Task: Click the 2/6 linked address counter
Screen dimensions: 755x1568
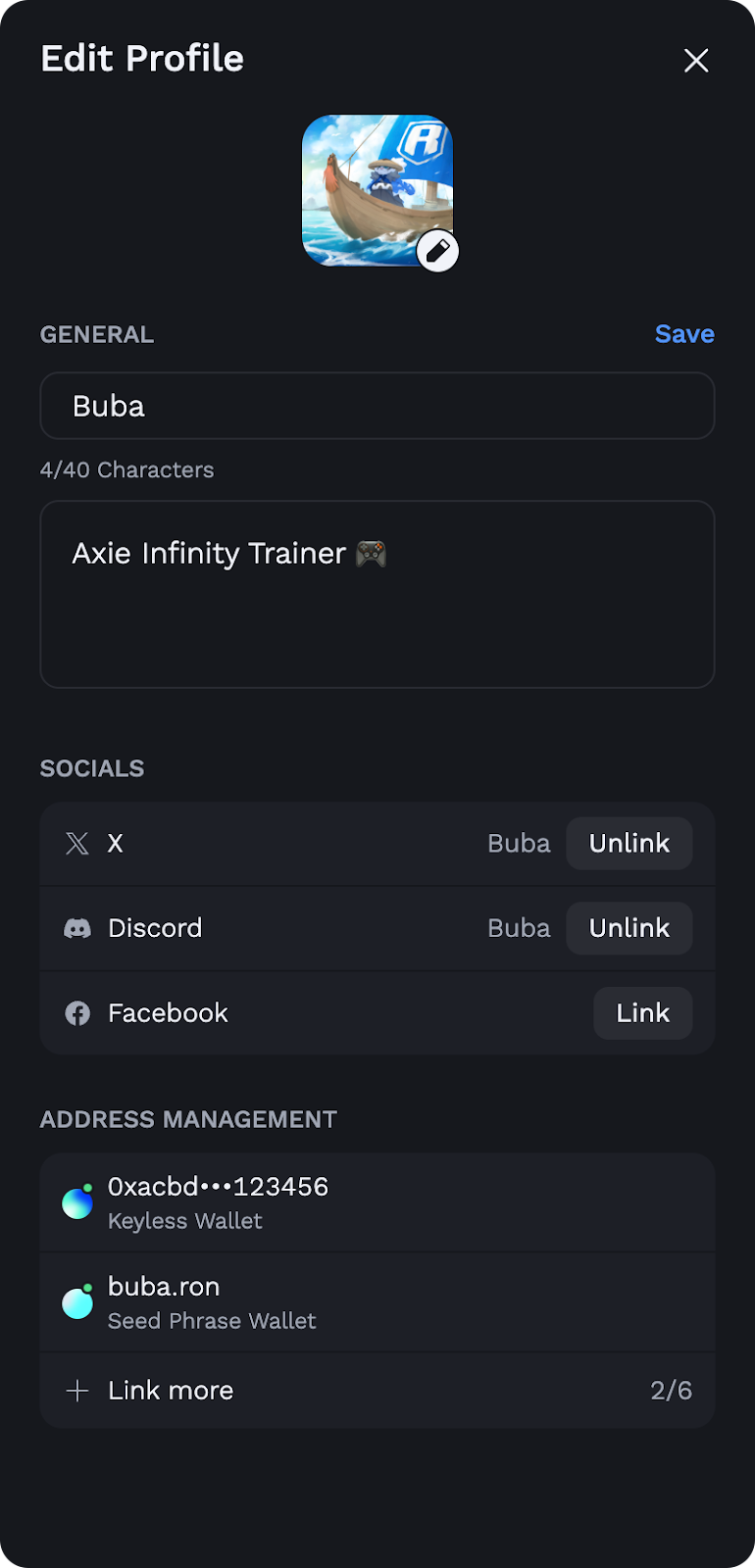Action: 672,1391
